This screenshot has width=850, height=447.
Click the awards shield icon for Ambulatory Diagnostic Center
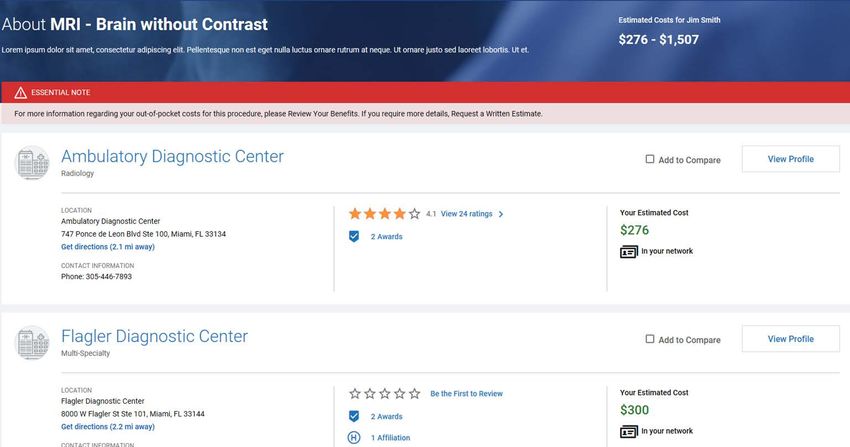click(354, 236)
